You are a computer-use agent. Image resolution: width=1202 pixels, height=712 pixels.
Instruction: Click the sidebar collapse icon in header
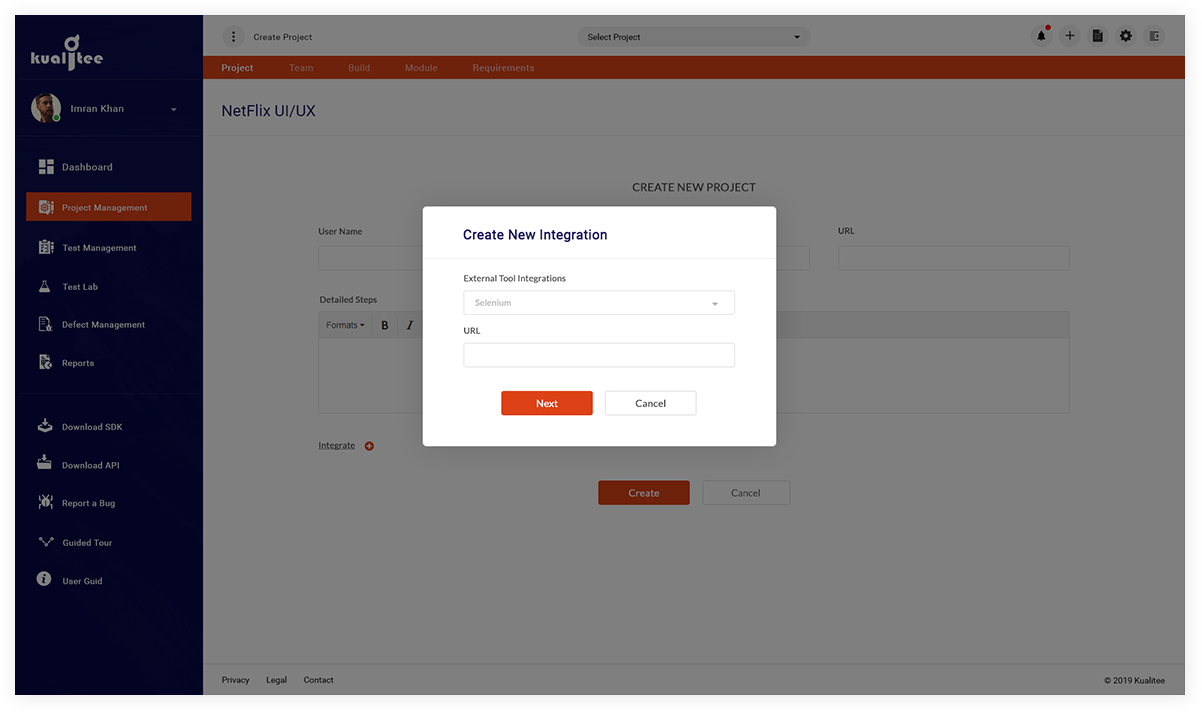1154,36
